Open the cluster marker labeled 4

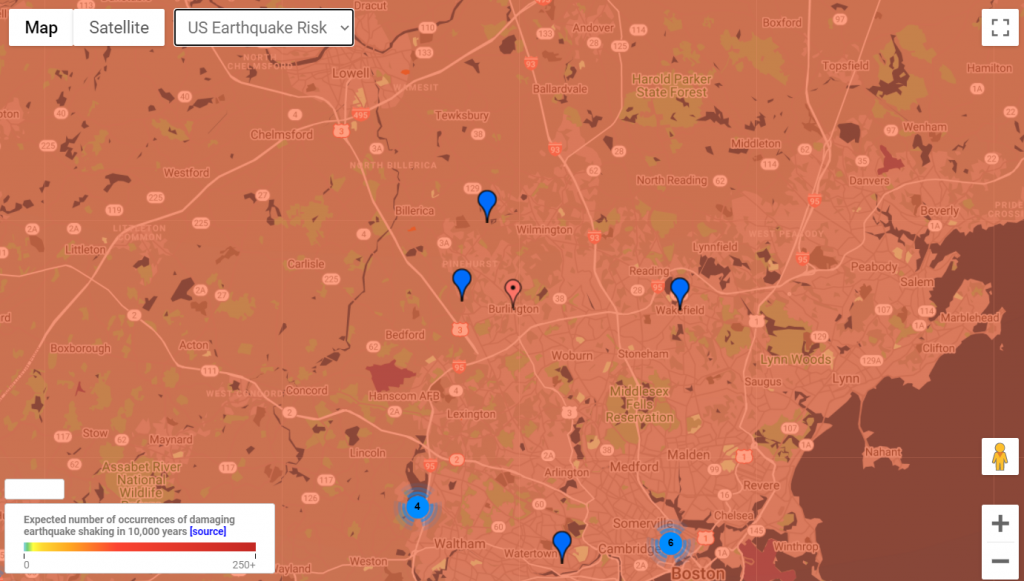(x=417, y=507)
